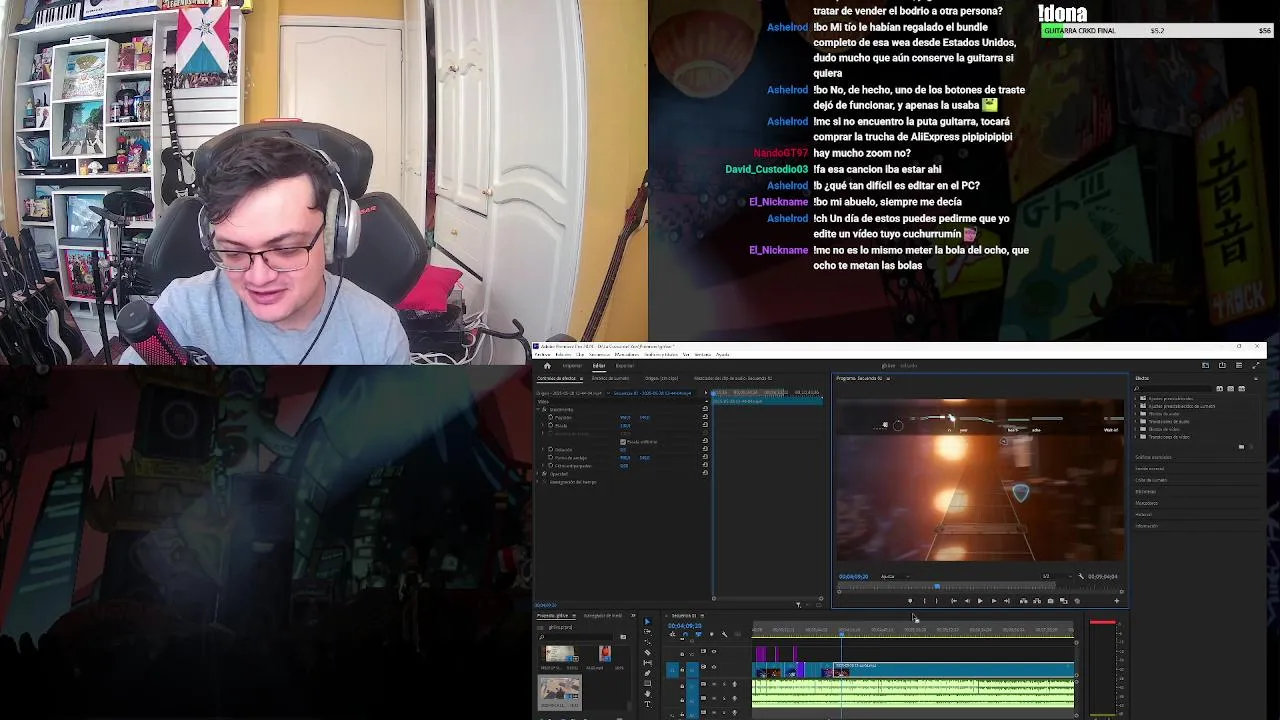Step back one frame

(x=967, y=601)
